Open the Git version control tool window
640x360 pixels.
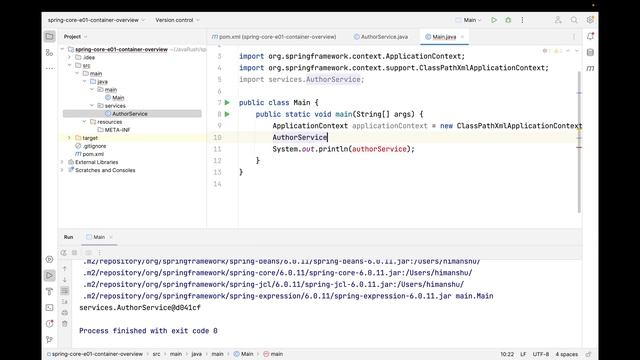[x=49, y=340]
